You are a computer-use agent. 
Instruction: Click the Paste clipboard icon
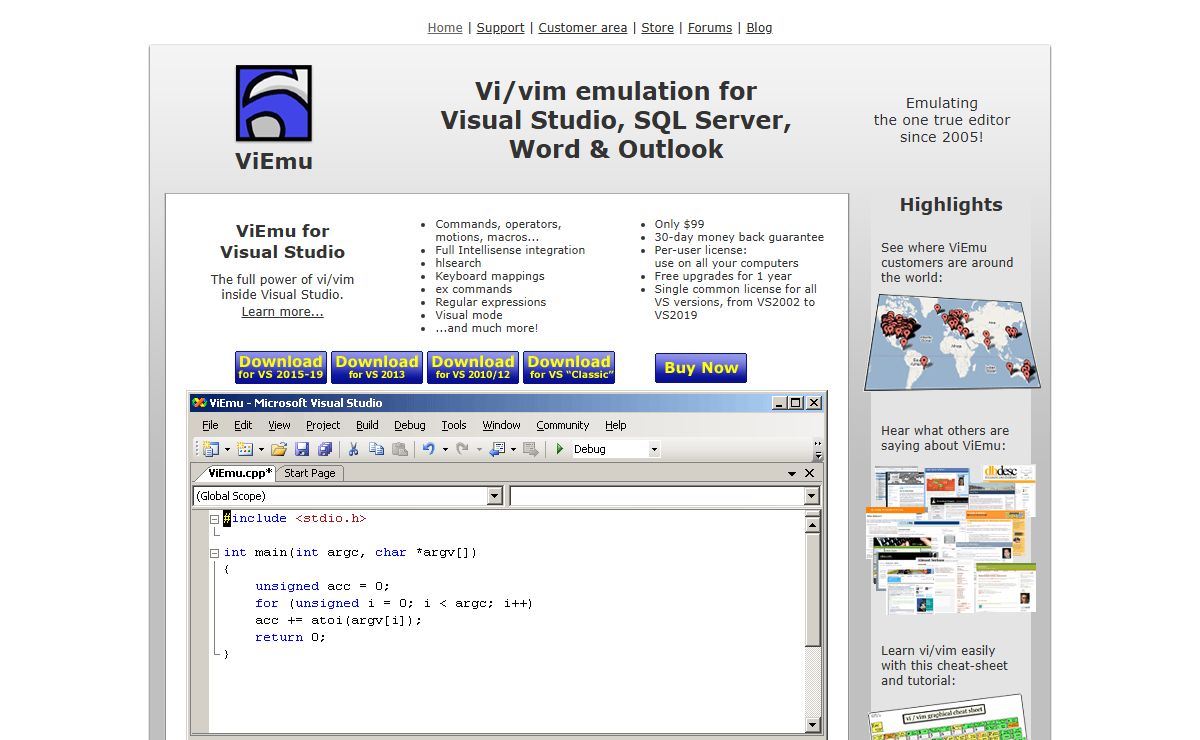400,450
